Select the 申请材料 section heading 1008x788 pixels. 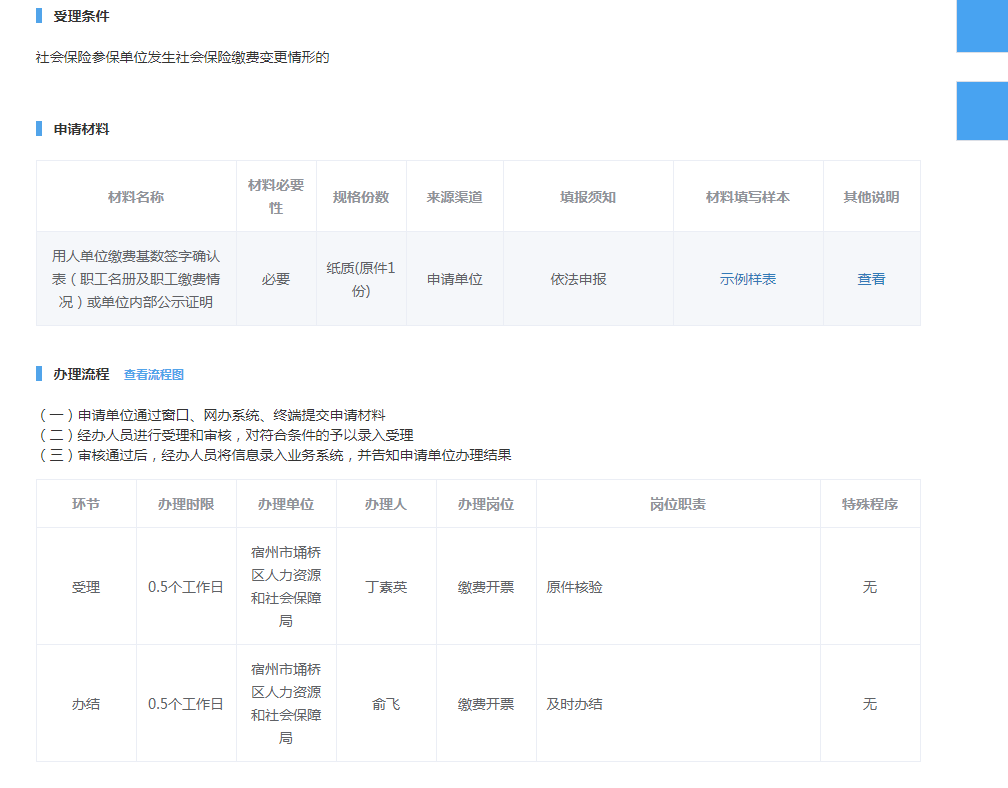81,129
